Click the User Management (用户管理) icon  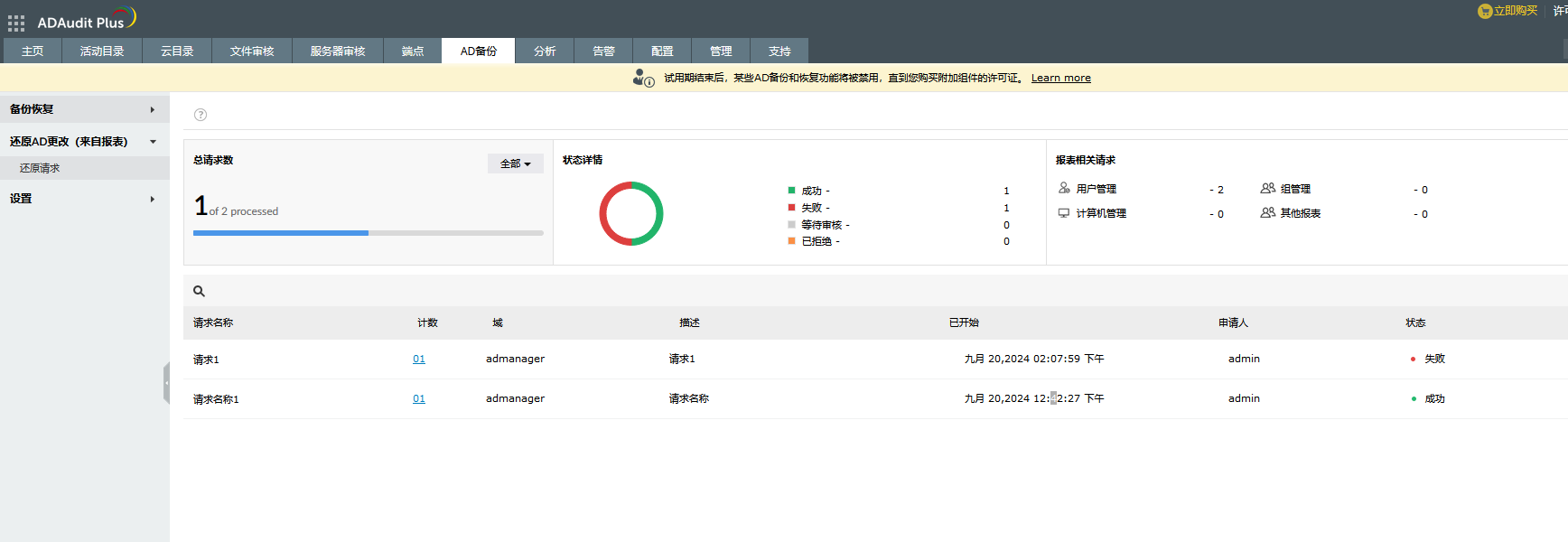coord(1064,189)
